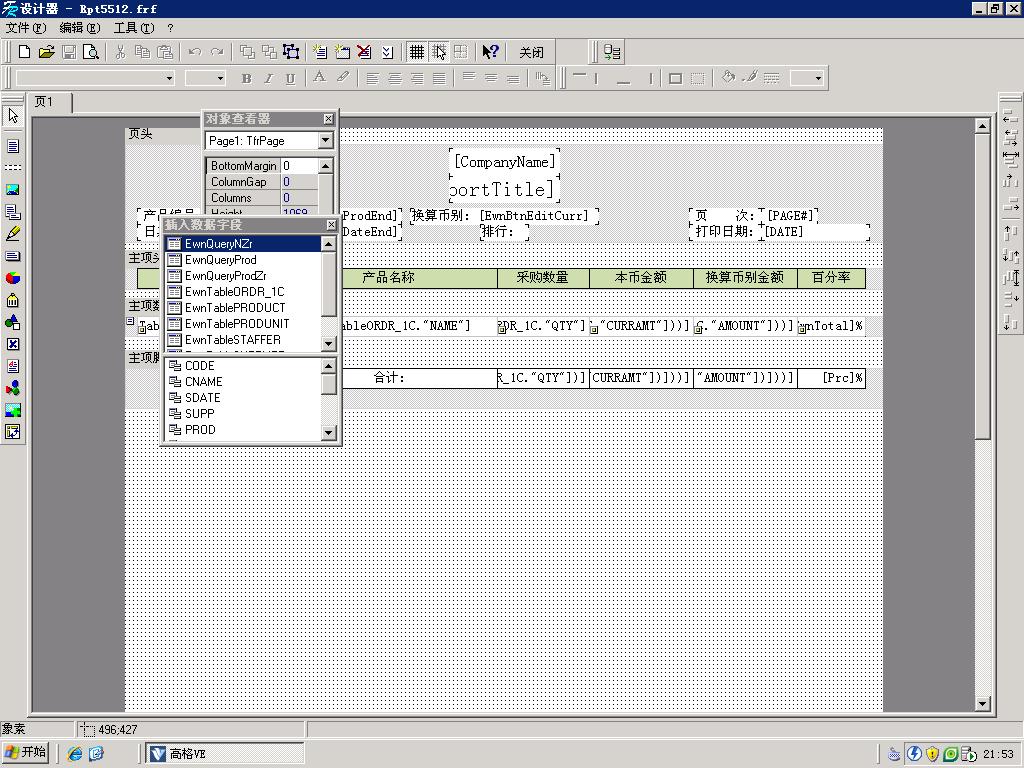
Task: Open the font size dropdown
Action: coord(219,78)
